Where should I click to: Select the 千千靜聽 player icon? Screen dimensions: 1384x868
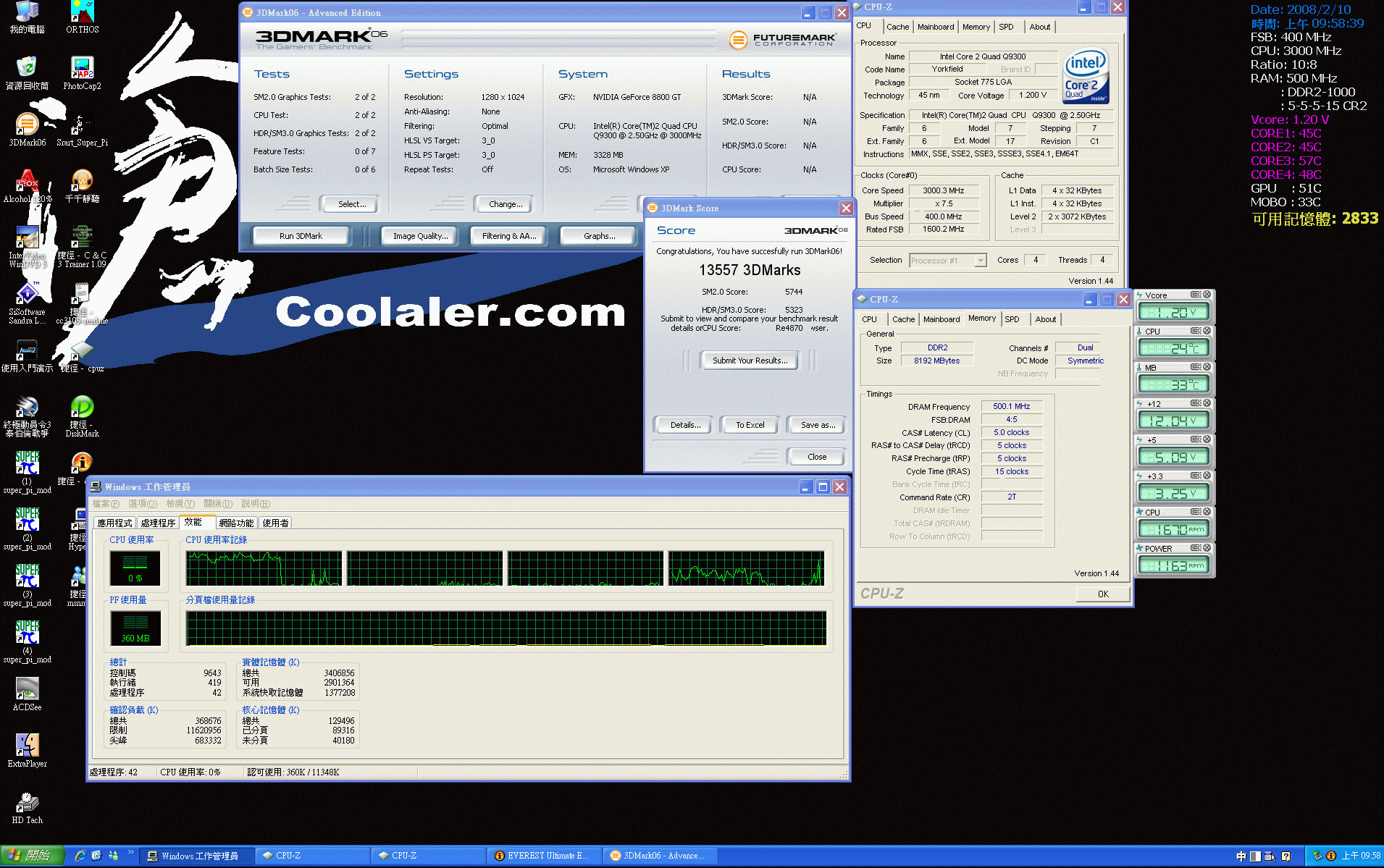point(83,186)
